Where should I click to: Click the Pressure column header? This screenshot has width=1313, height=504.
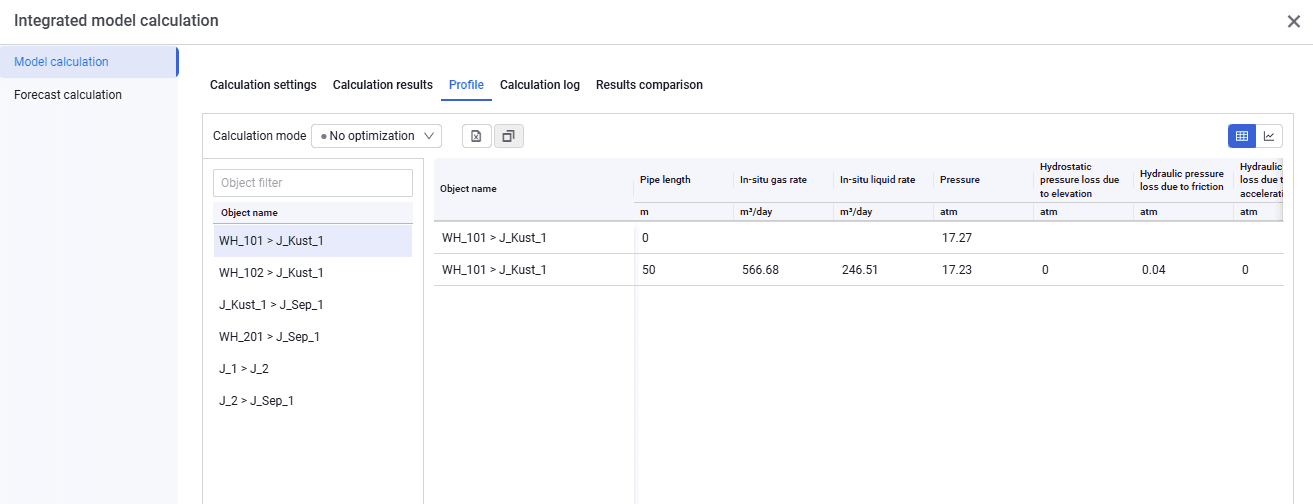pyautogui.click(x=984, y=180)
